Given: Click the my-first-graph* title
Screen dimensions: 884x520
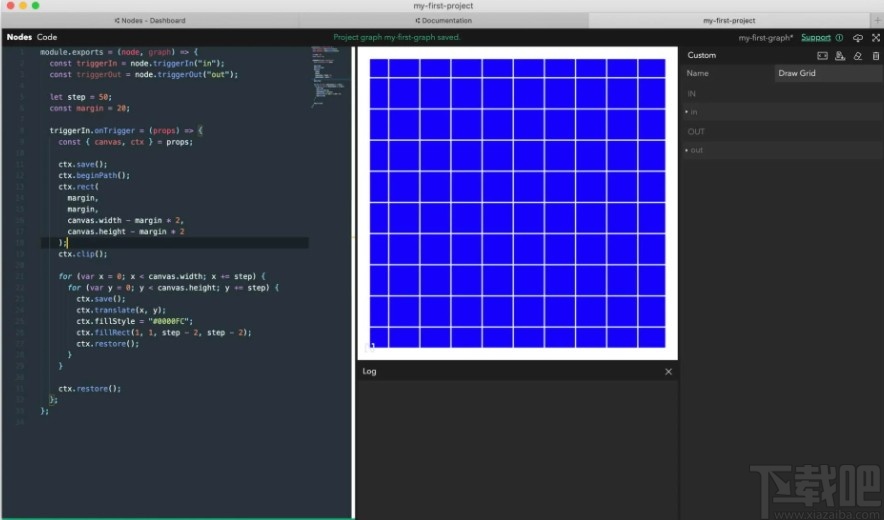Looking at the screenshot, I should point(766,38).
